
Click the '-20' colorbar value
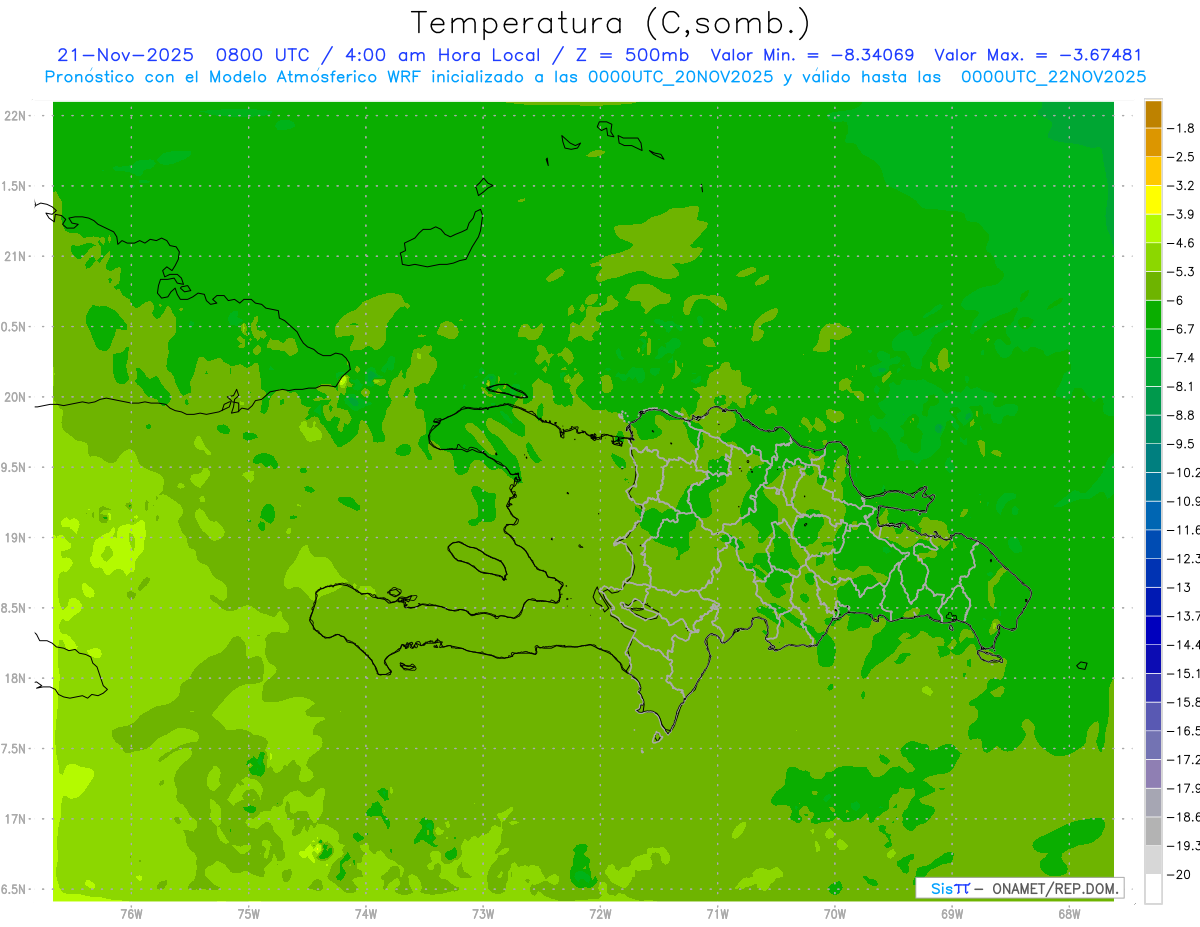coord(1179,875)
